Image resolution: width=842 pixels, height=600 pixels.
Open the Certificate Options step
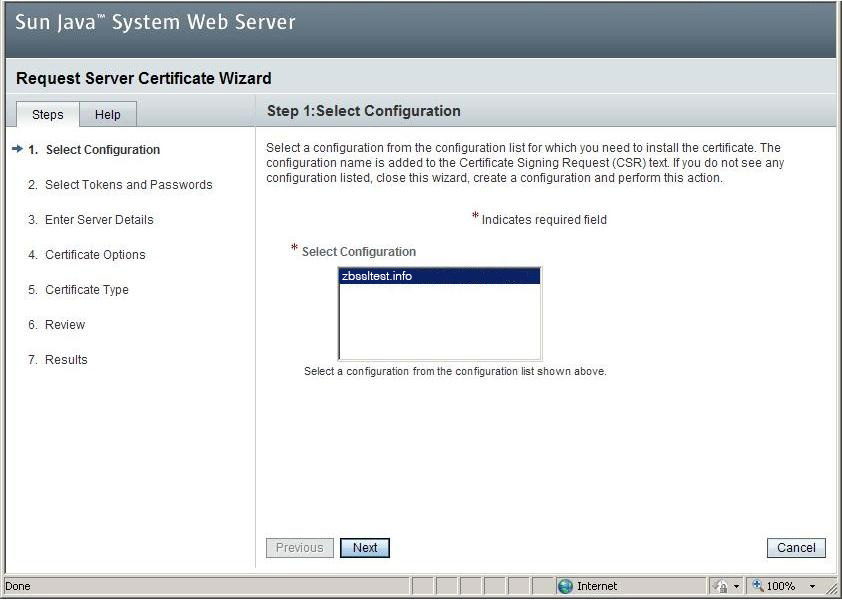95,255
